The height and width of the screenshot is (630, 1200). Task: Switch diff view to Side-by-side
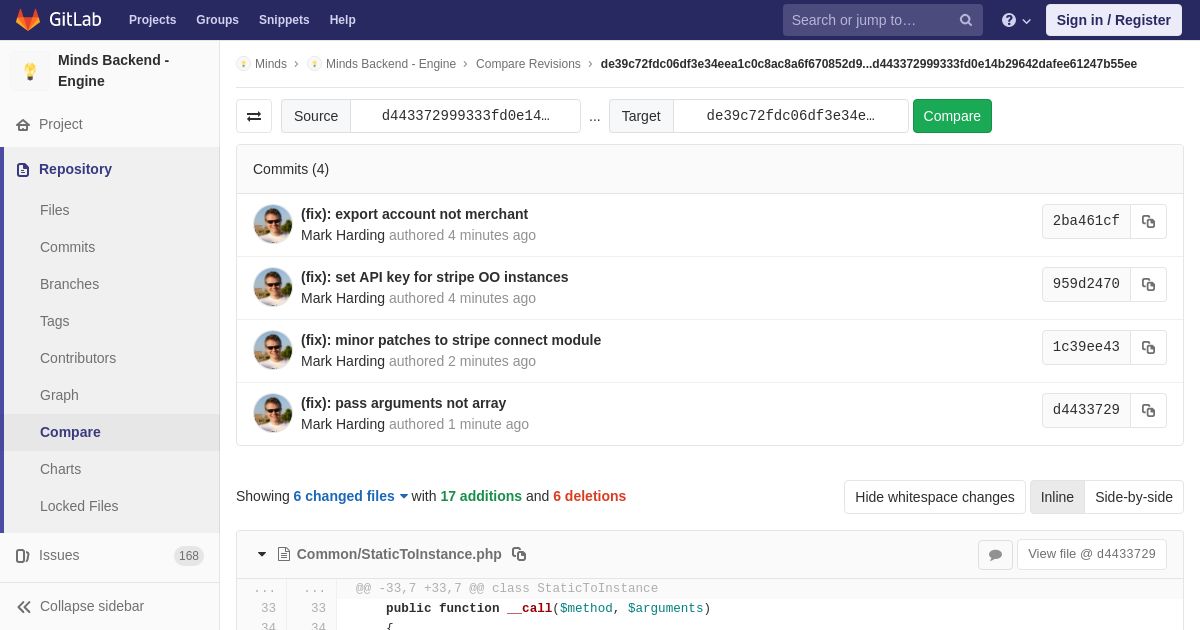(x=1134, y=497)
